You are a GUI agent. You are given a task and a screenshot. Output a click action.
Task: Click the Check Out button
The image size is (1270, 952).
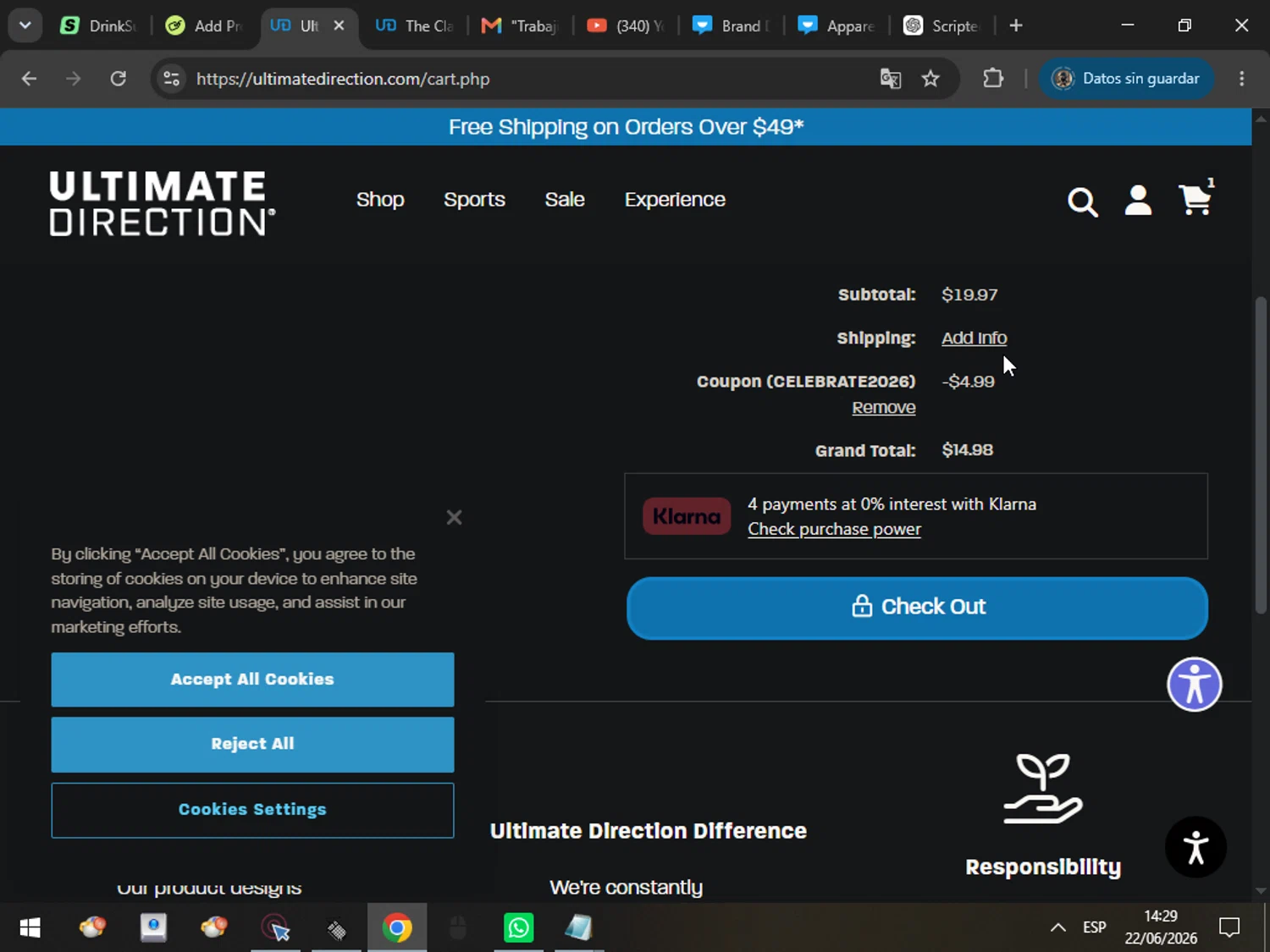(x=917, y=608)
